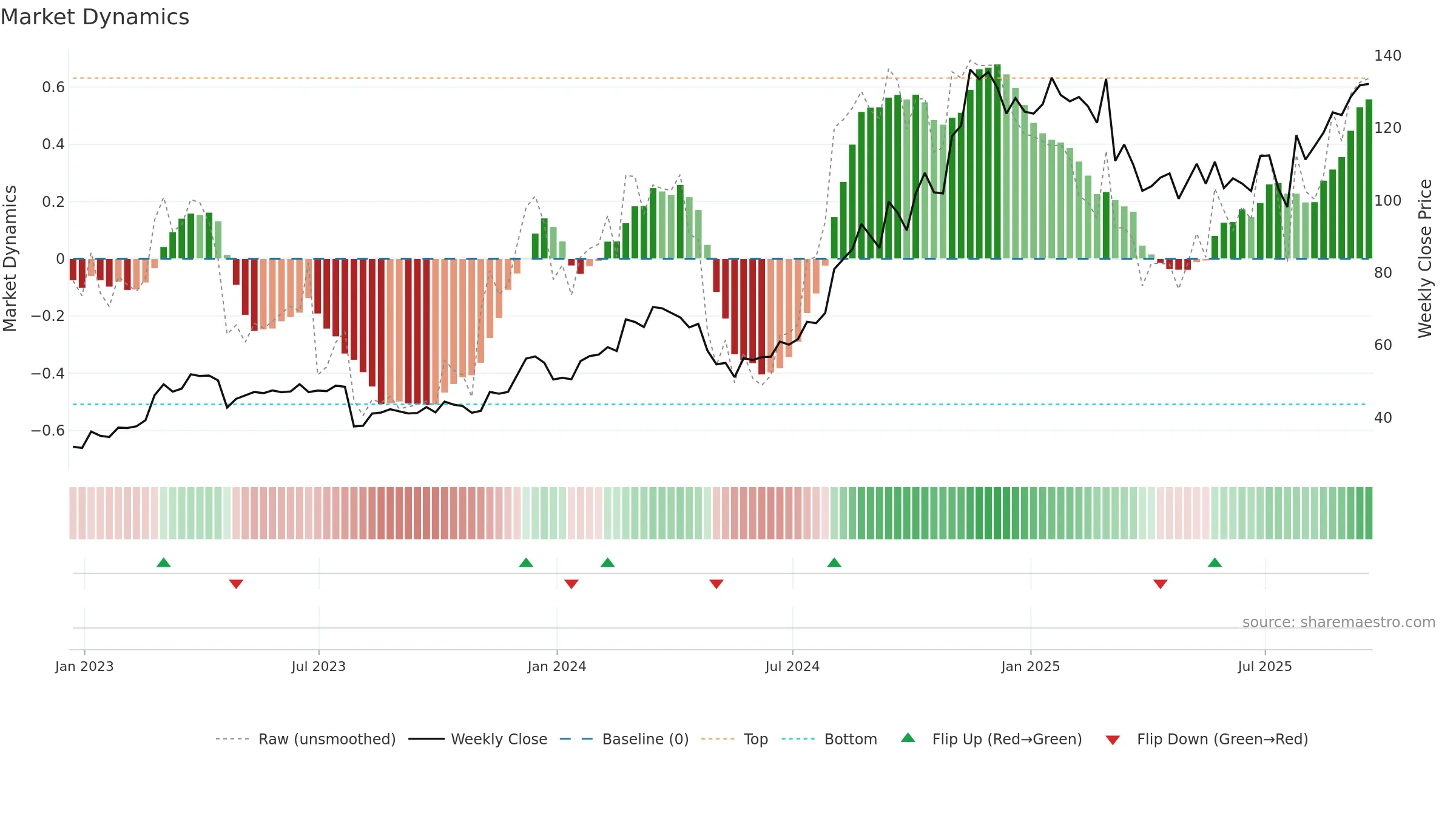Screen dimensions: 1456x819
Task: Toggle the Top legend entry
Action: click(x=735, y=739)
